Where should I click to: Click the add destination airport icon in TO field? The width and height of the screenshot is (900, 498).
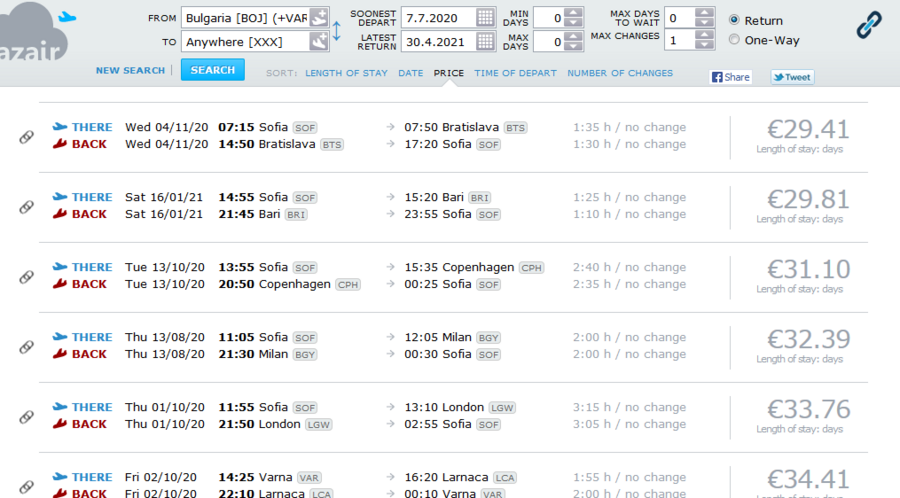pyautogui.click(x=319, y=41)
